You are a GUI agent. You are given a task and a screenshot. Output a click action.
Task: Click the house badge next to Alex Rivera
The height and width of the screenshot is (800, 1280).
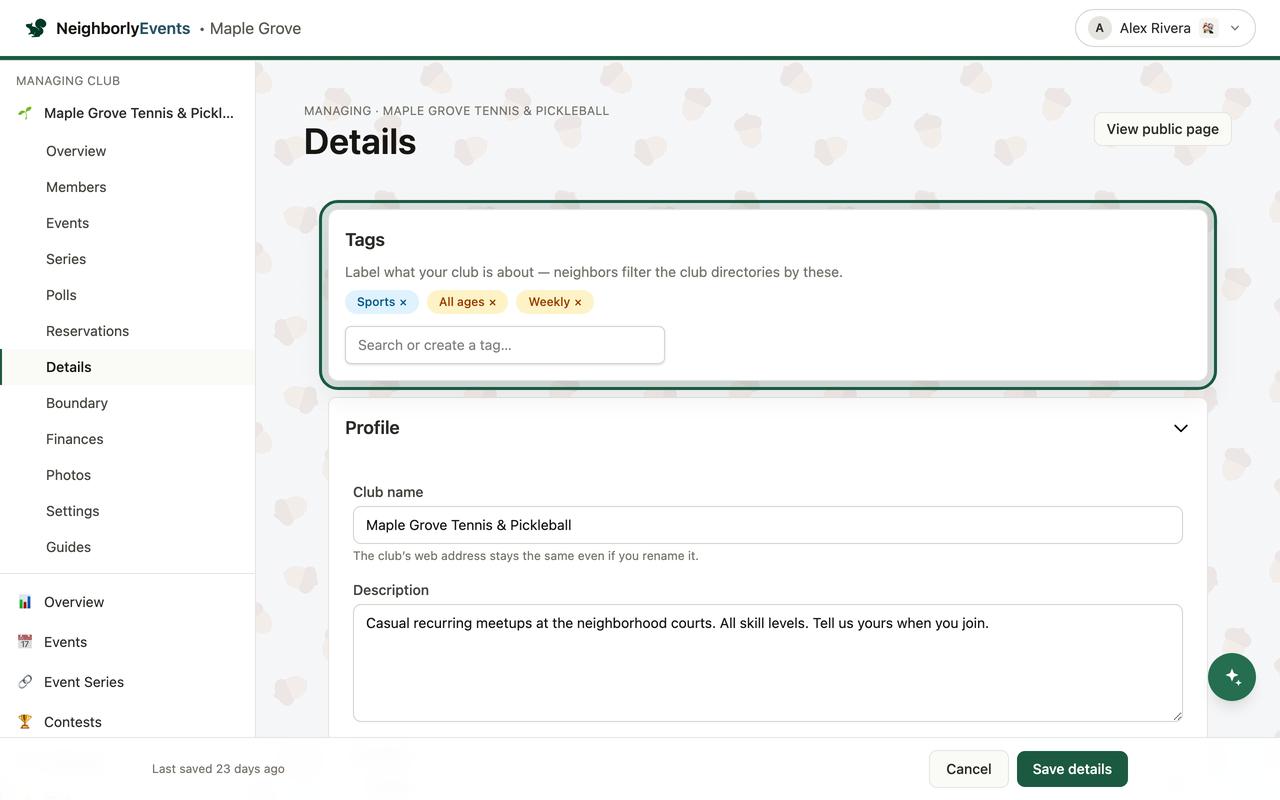coord(1208,28)
